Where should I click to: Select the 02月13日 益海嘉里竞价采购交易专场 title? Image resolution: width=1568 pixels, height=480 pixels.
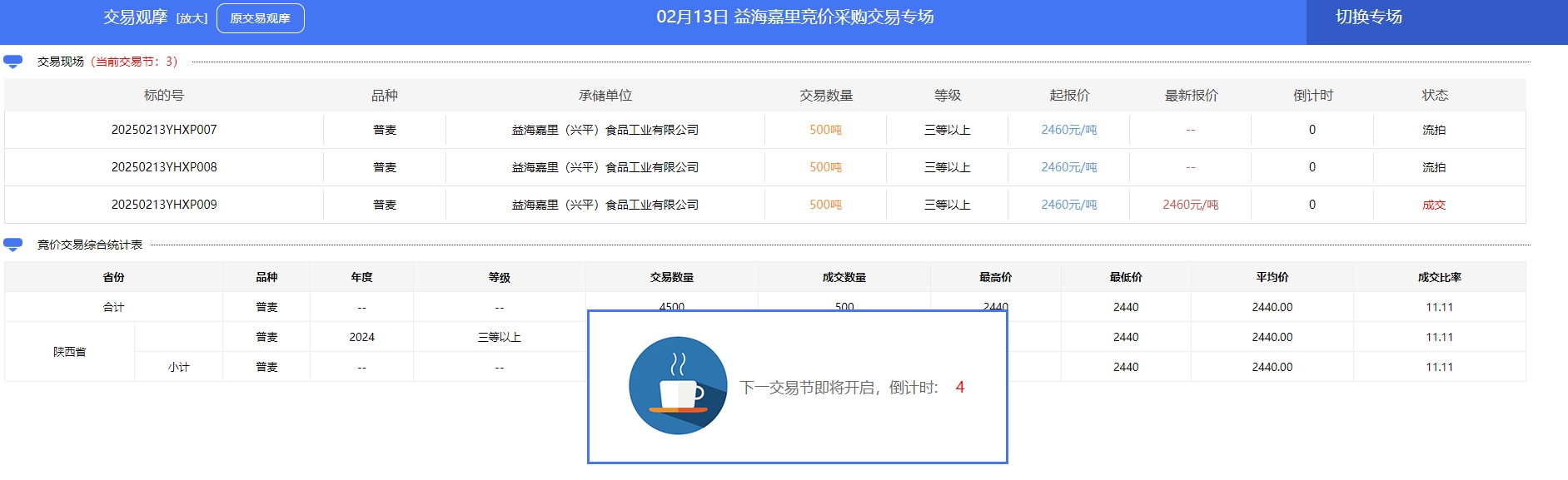coord(795,17)
